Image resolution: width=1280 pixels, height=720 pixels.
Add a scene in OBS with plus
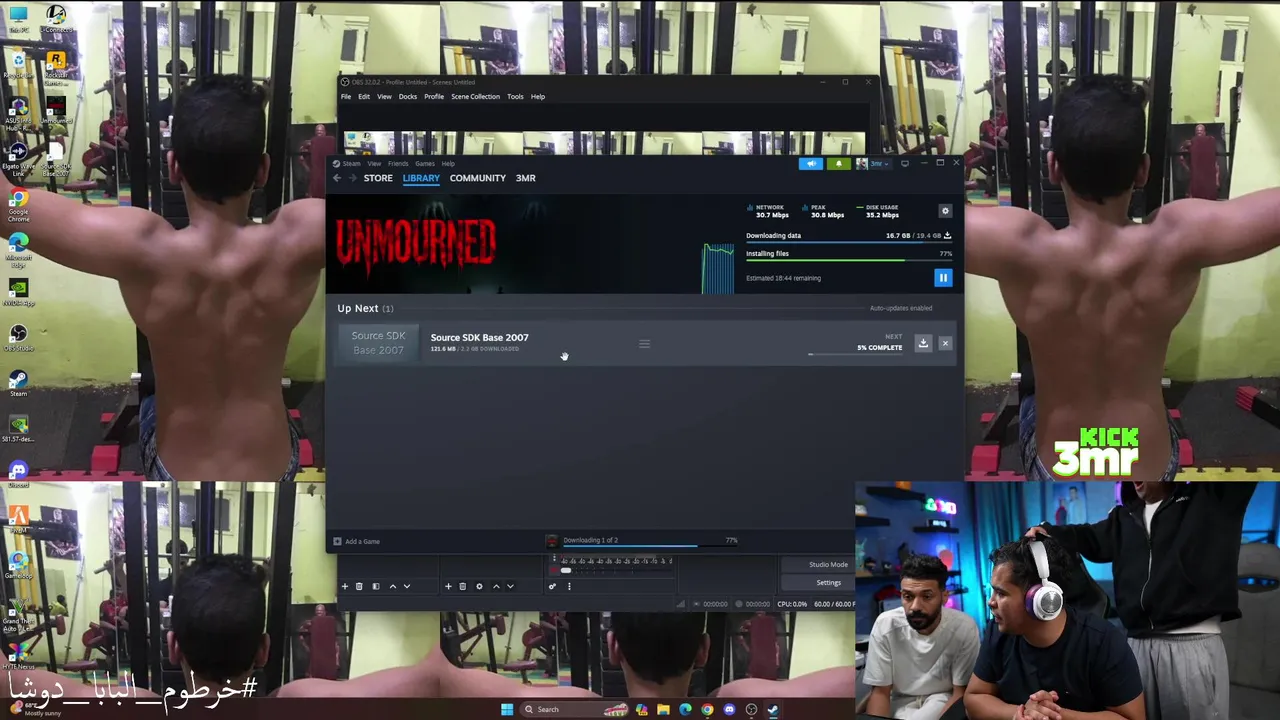345,587
